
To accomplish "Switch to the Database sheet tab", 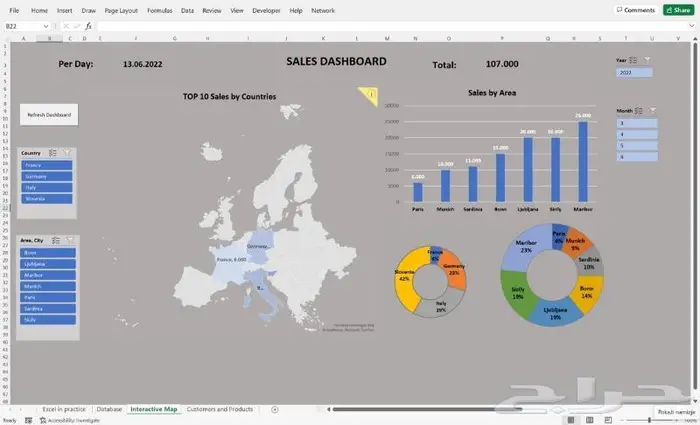I will 109,409.
